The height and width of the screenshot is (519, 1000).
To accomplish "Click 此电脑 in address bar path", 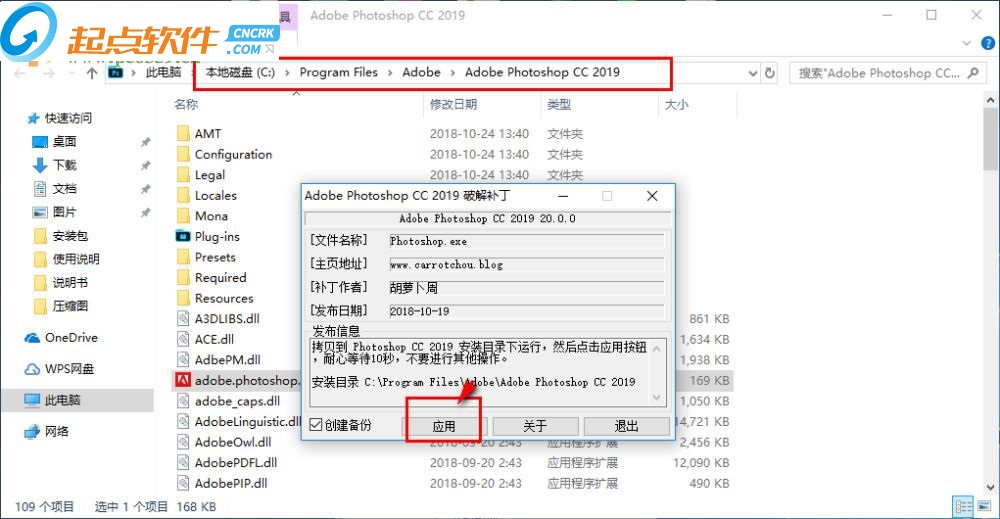I will pos(163,72).
